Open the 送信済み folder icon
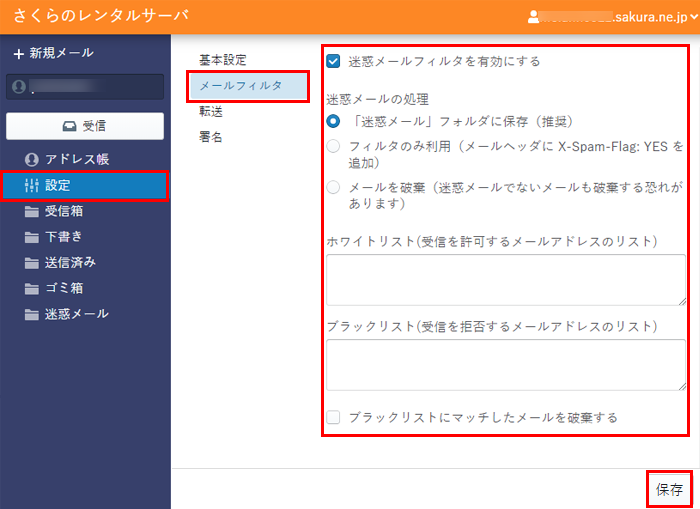Screen dimensions: 700x509 coord(32,262)
